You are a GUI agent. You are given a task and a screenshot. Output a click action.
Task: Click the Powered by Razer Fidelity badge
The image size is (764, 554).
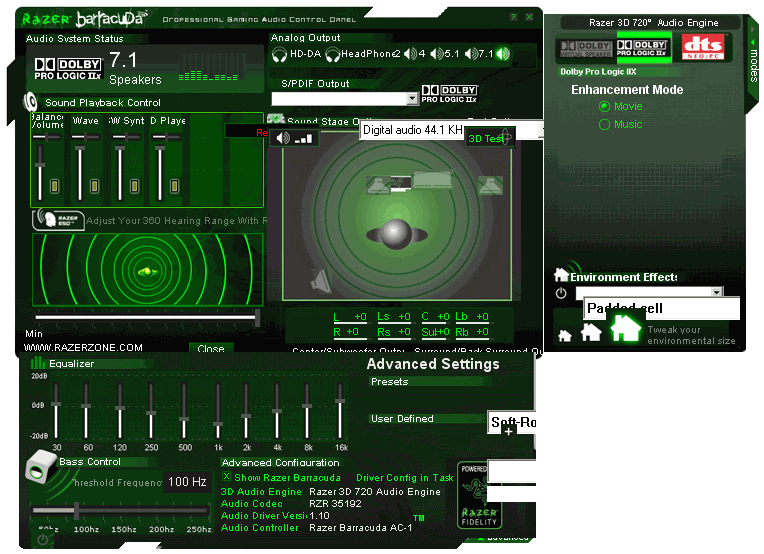click(x=479, y=495)
